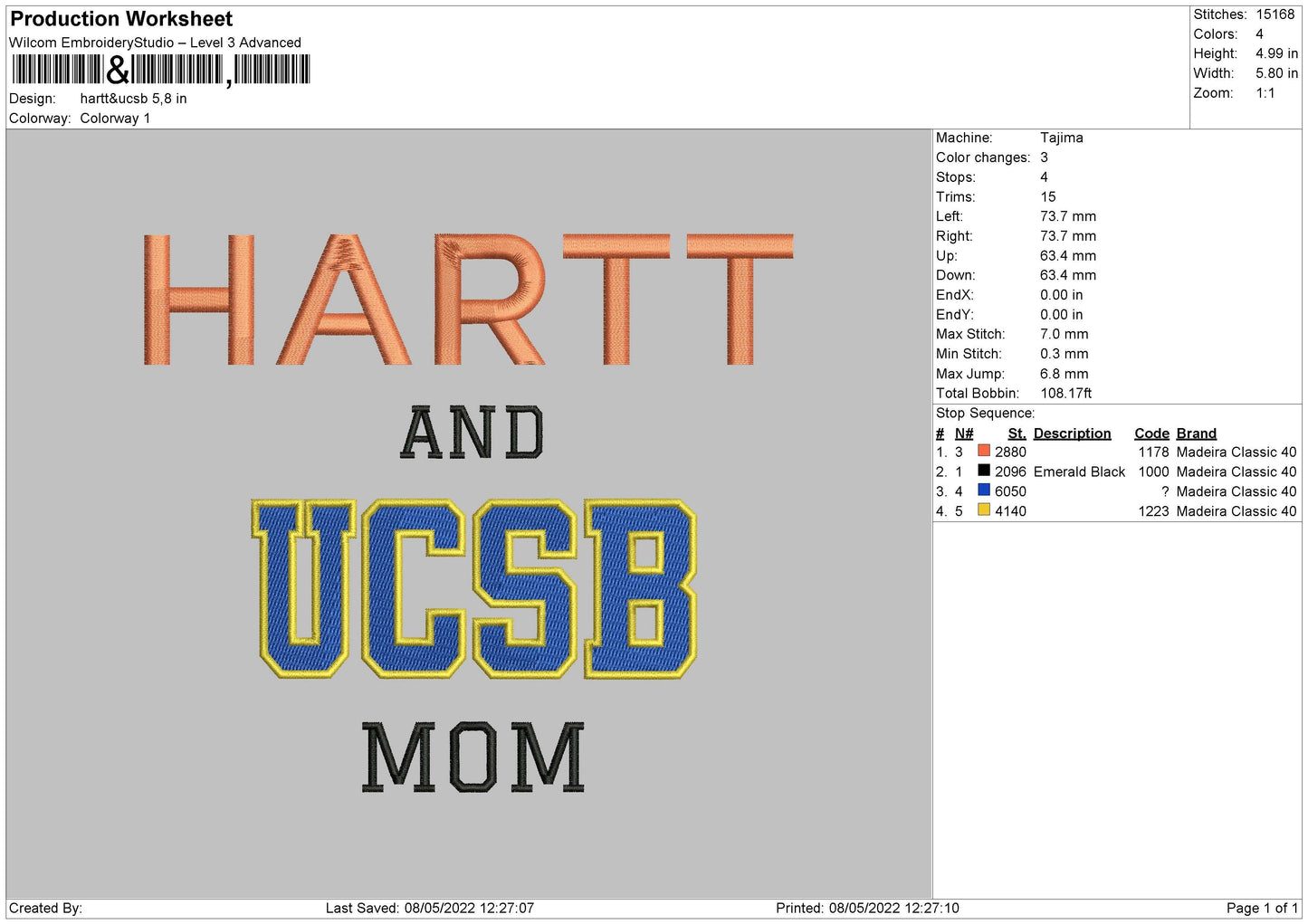The height and width of the screenshot is (924, 1308).
Task: Click the Total Bobbin value 108.17ft
Action: coord(1066,394)
